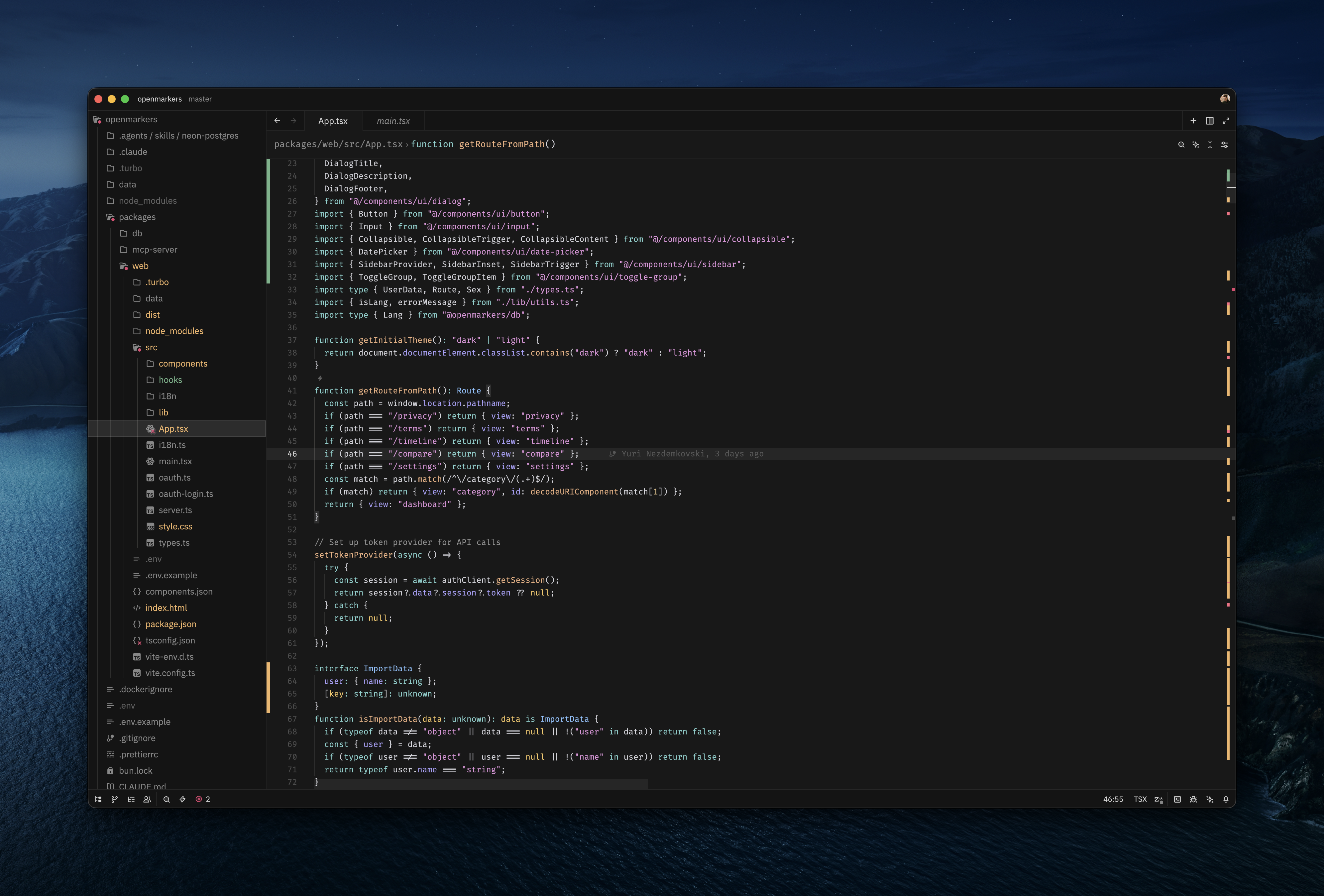
Task: Open the debugger bug icon
Action: [1193, 799]
